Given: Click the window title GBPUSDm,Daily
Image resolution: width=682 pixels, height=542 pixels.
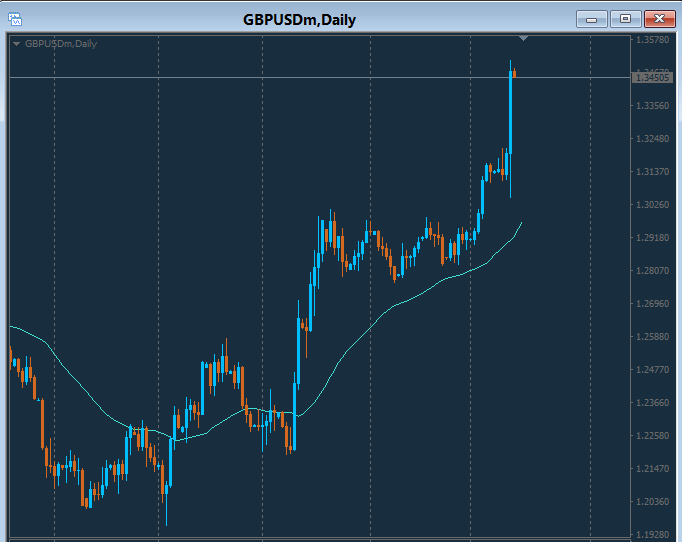Looking at the screenshot, I should [x=299, y=20].
